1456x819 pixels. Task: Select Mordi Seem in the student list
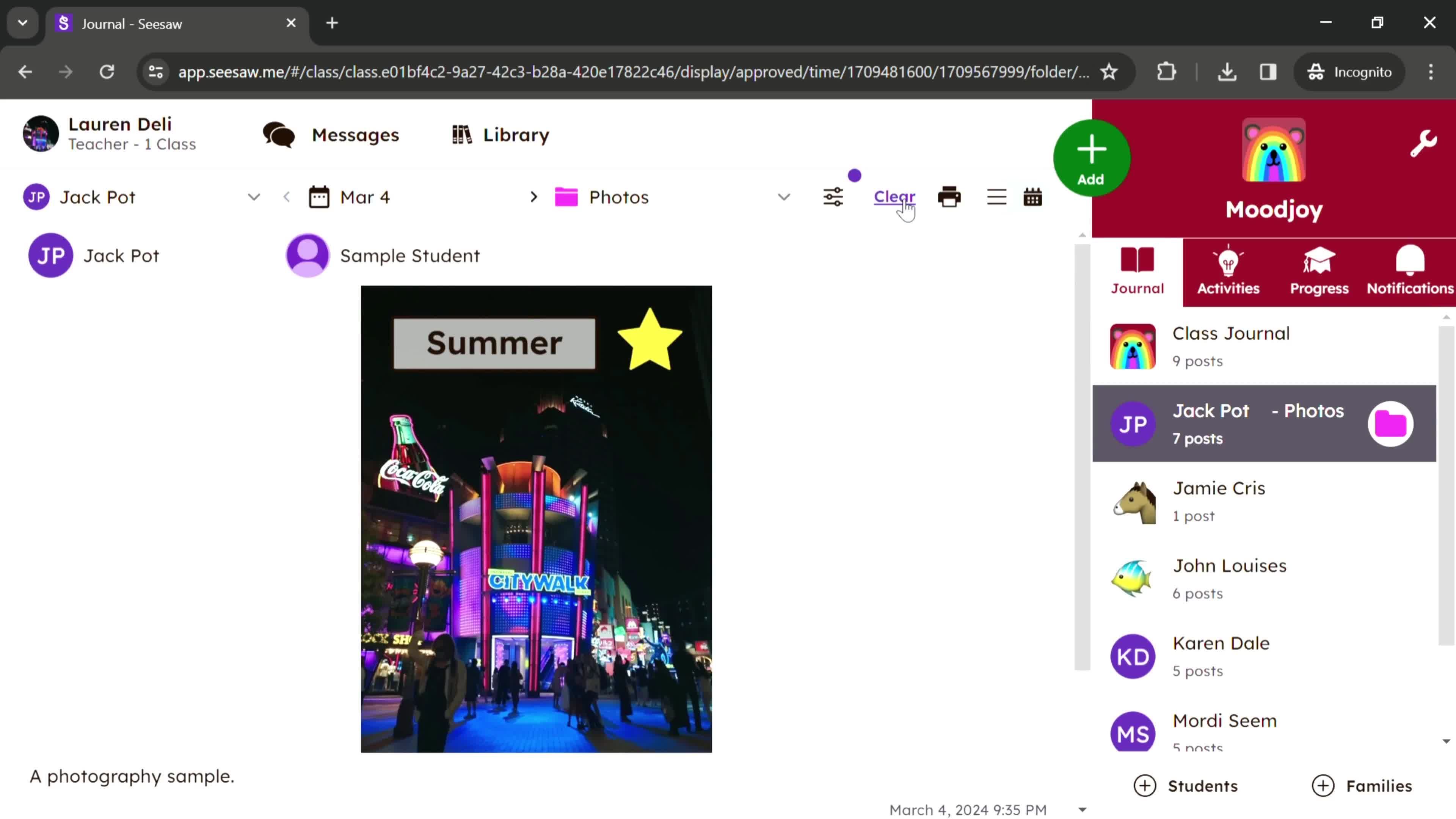tap(1265, 733)
